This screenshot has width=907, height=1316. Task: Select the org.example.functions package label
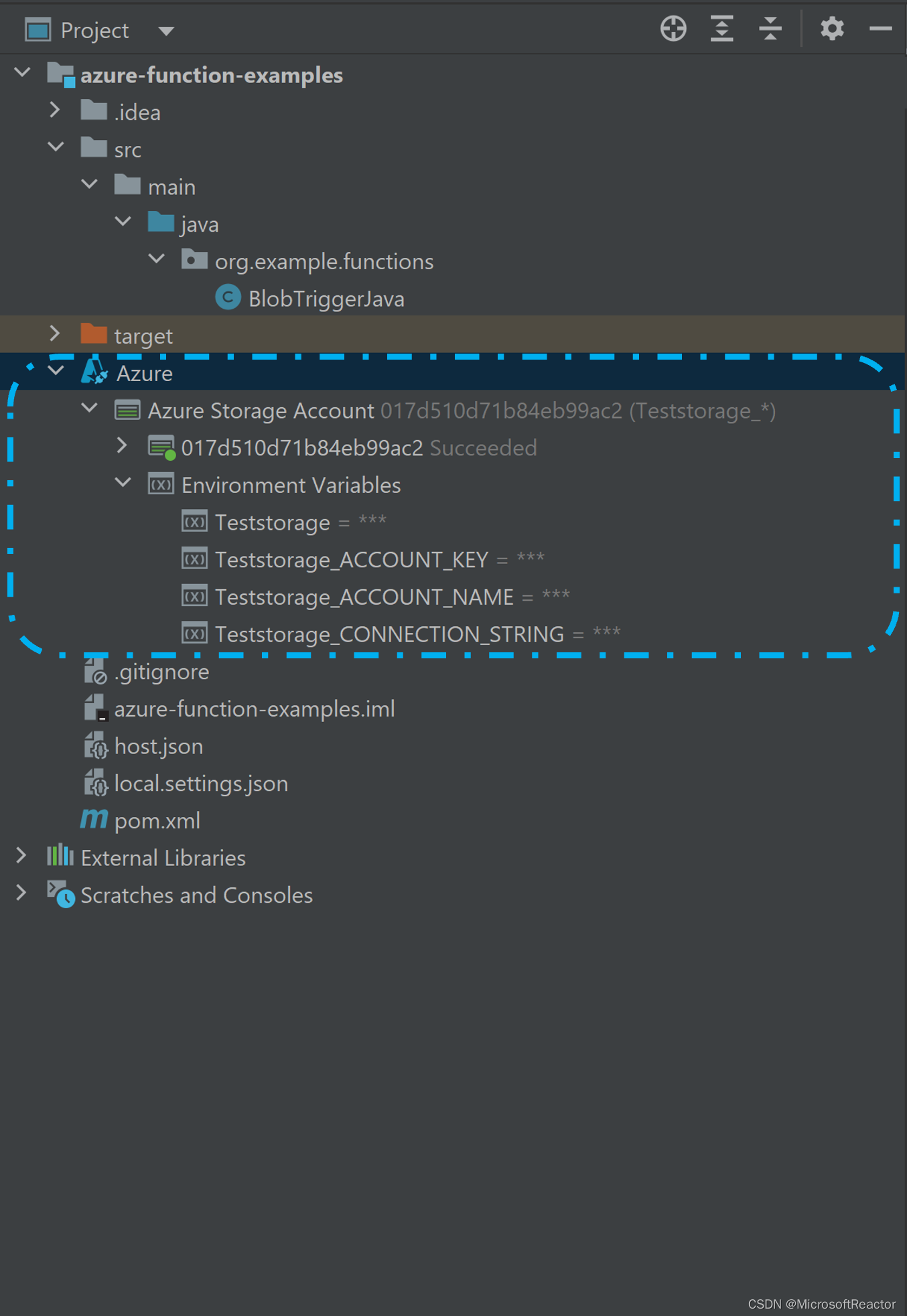[x=324, y=262]
